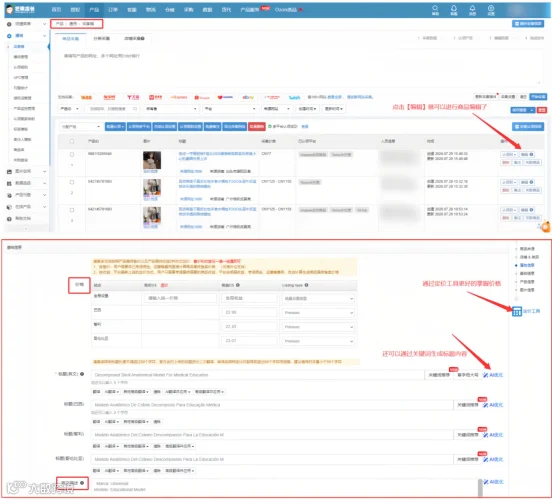Click AI optimize next to English title
This screenshot has height=500, width=552.
click(x=493, y=375)
